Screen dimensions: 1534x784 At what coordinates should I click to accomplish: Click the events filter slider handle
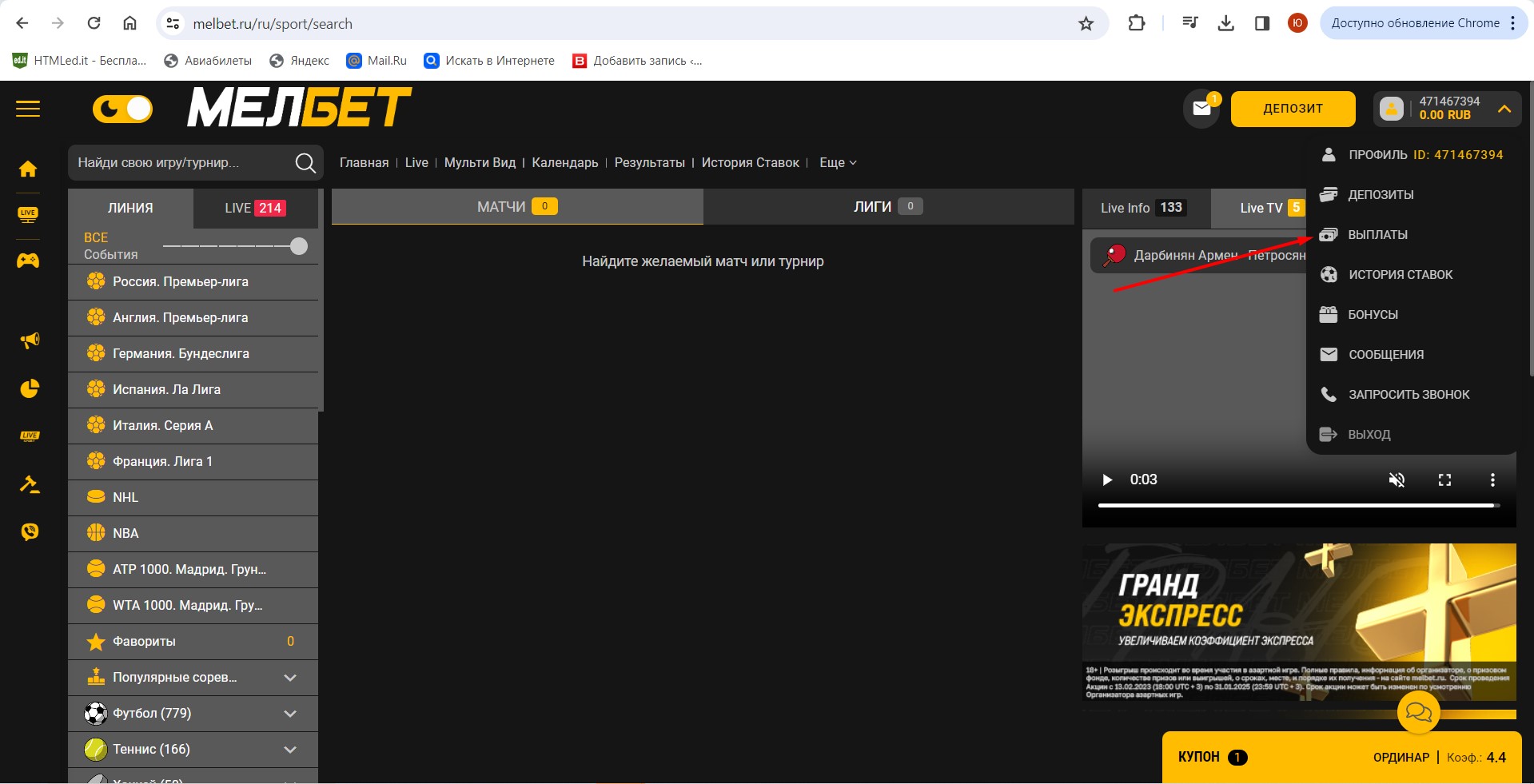click(x=299, y=246)
